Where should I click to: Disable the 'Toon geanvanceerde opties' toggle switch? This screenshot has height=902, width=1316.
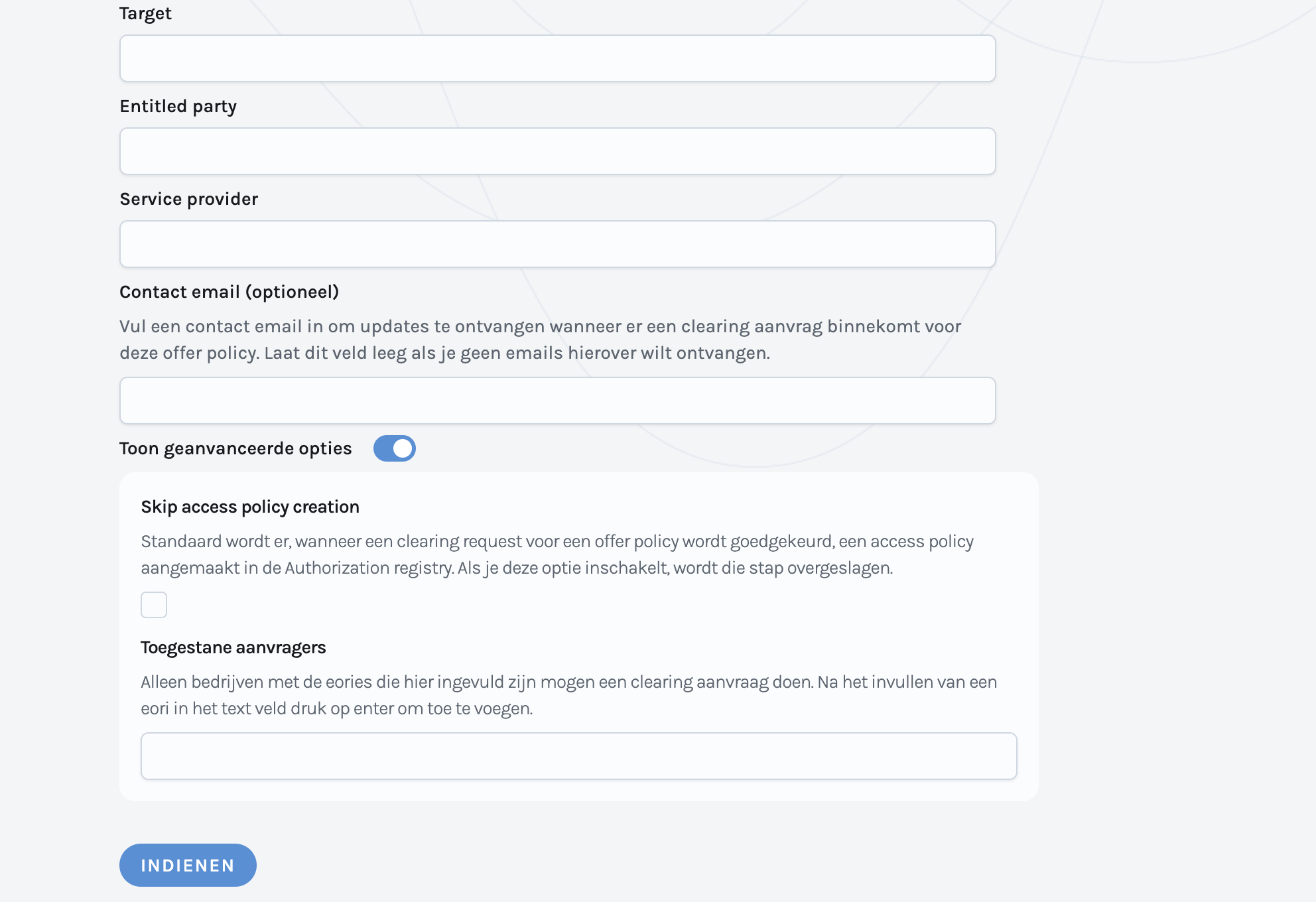click(x=395, y=448)
